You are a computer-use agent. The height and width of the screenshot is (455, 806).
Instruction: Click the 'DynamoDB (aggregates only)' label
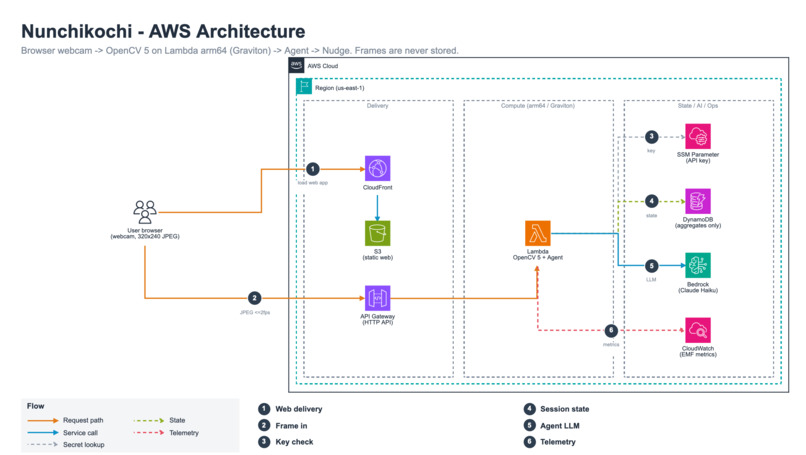tap(698, 222)
